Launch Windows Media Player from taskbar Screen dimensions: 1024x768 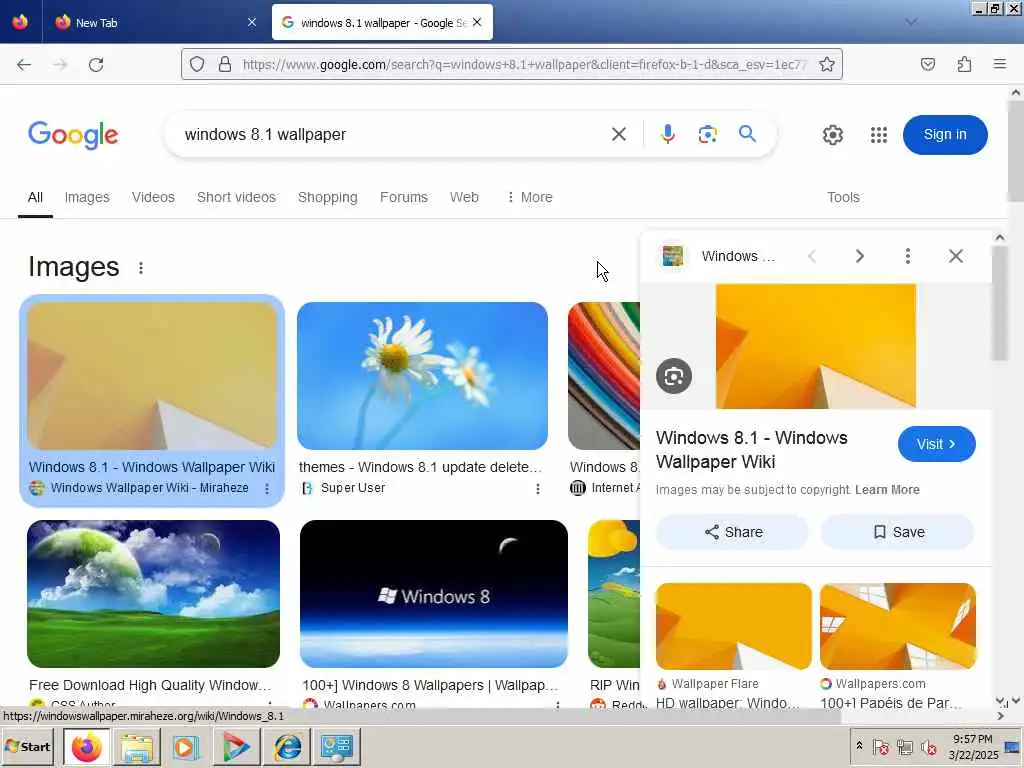[185, 746]
